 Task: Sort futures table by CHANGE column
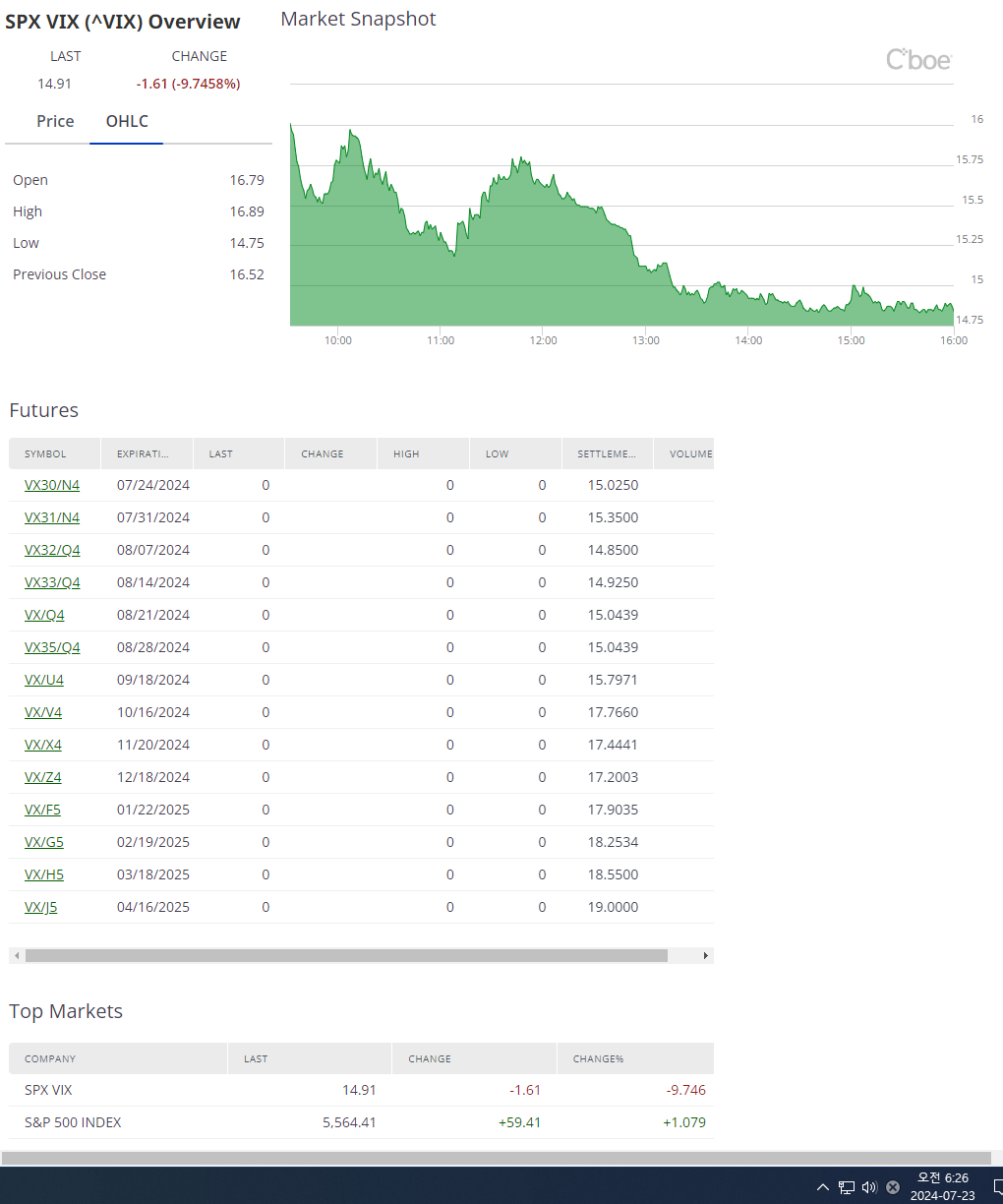pyautogui.click(x=331, y=453)
